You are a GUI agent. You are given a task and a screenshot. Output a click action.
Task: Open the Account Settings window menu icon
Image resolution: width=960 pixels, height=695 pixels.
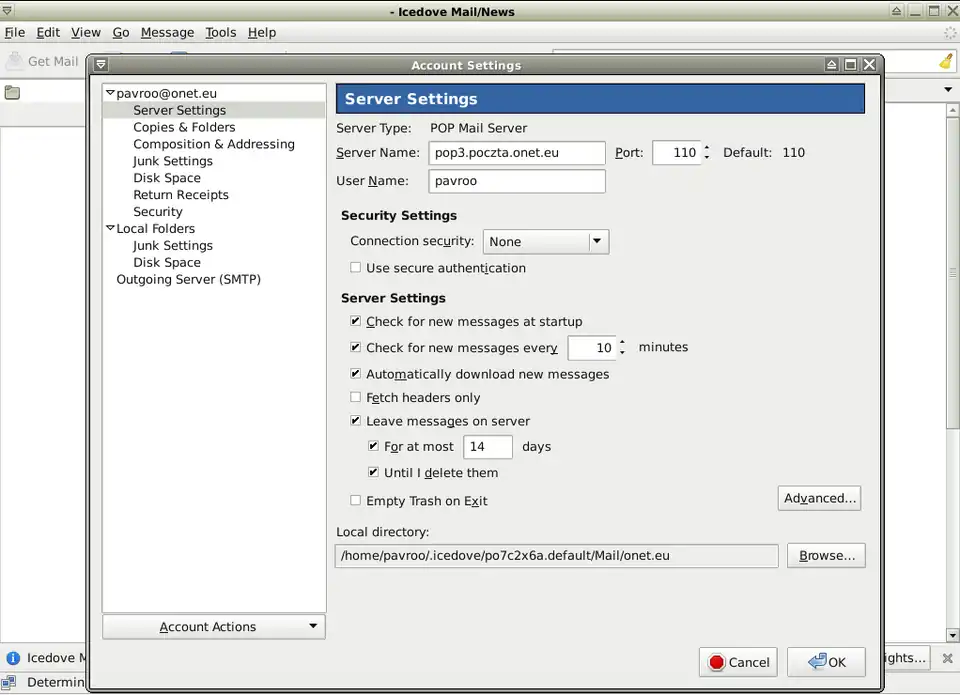coord(100,65)
